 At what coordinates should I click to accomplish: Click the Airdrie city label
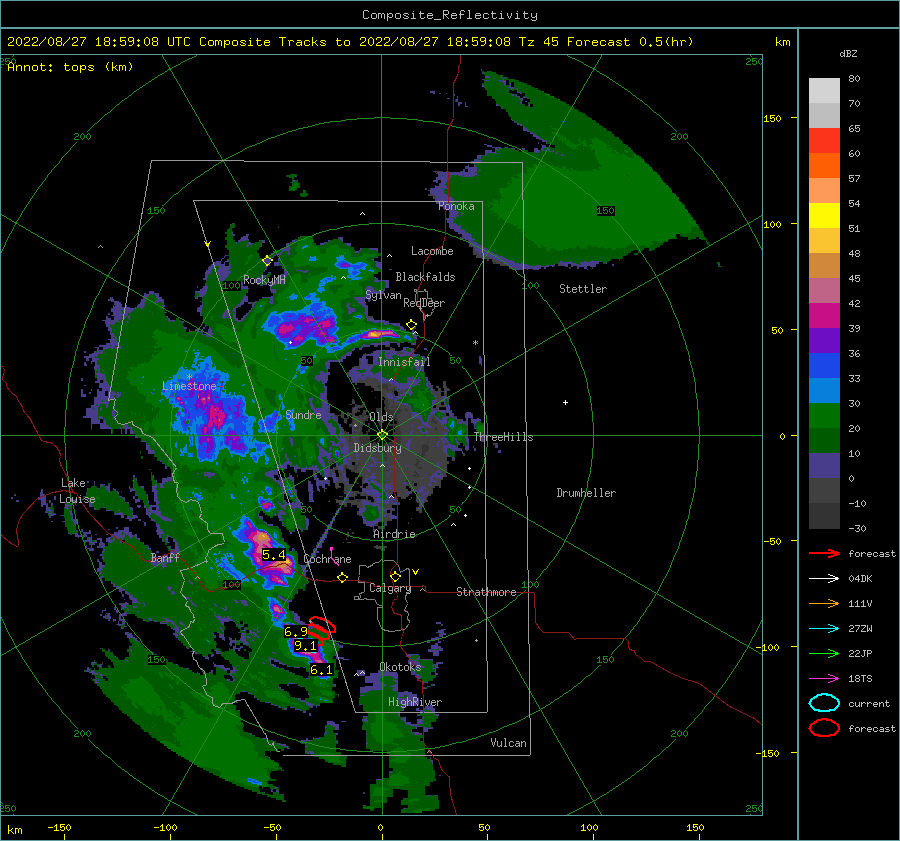[x=394, y=534]
